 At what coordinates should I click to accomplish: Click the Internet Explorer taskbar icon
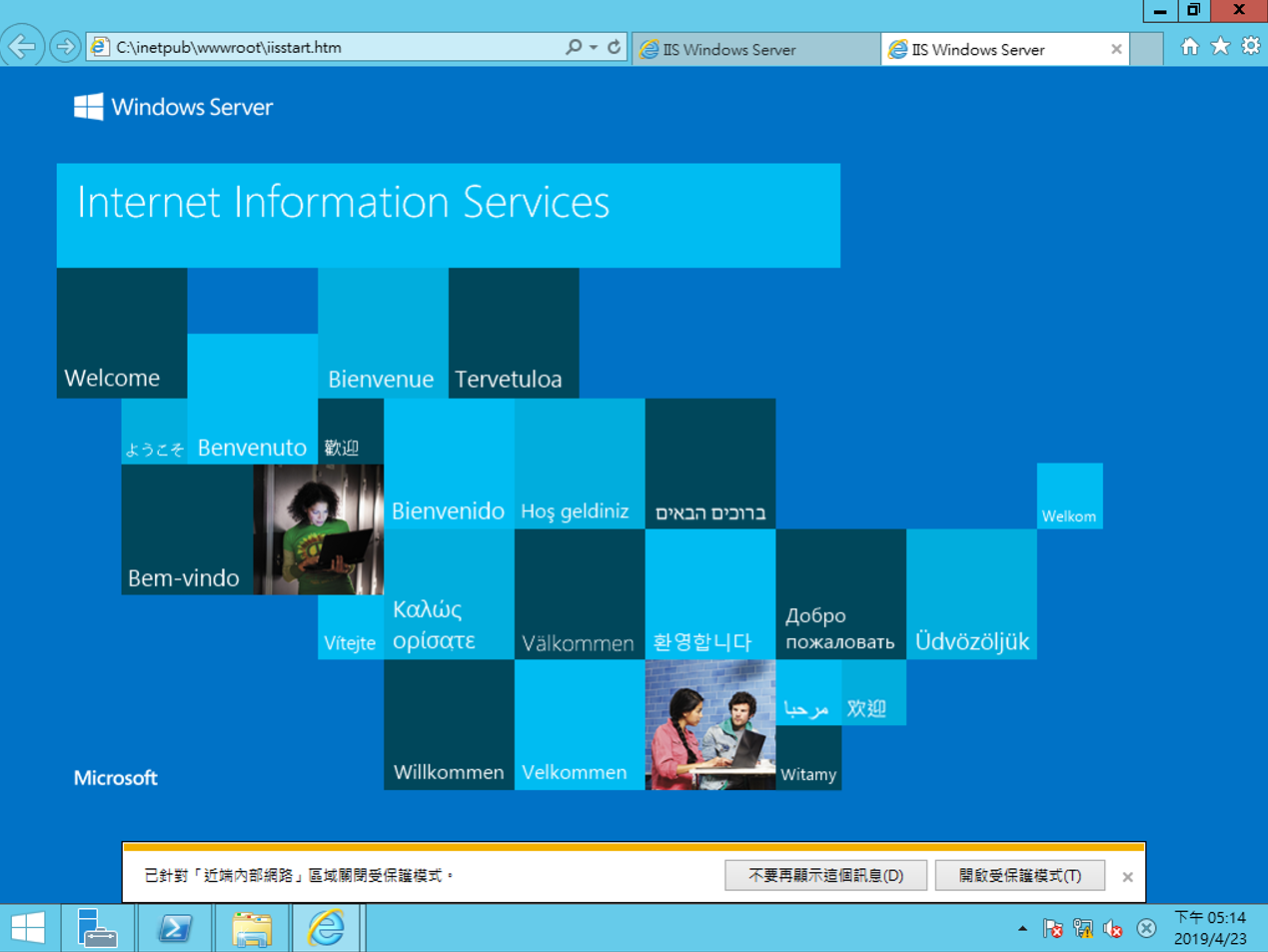click(x=326, y=928)
